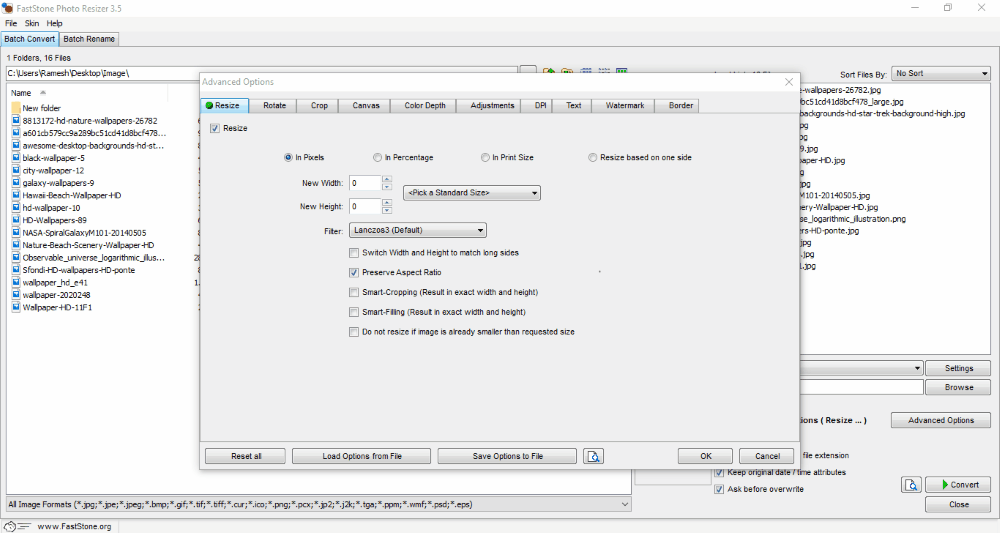Screen dimensions: 1000x533
Task: Select the In Percentage radio button
Action: coord(378,157)
